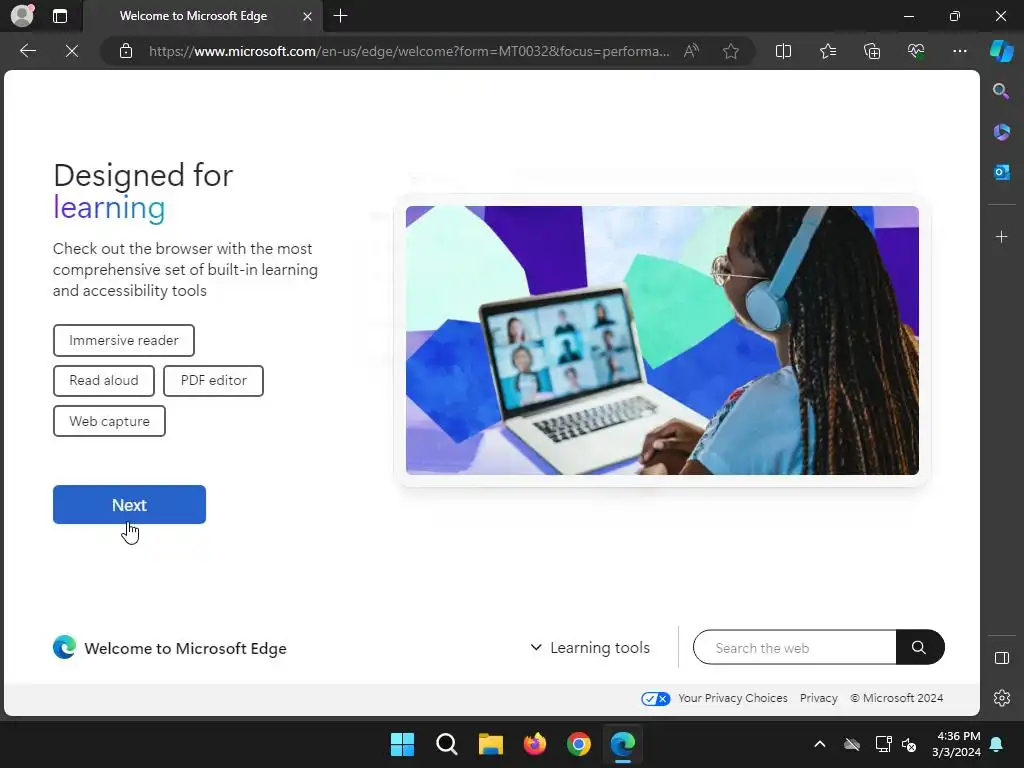Select Read aloud option
Screen dimensions: 1024x768
click(104, 381)
